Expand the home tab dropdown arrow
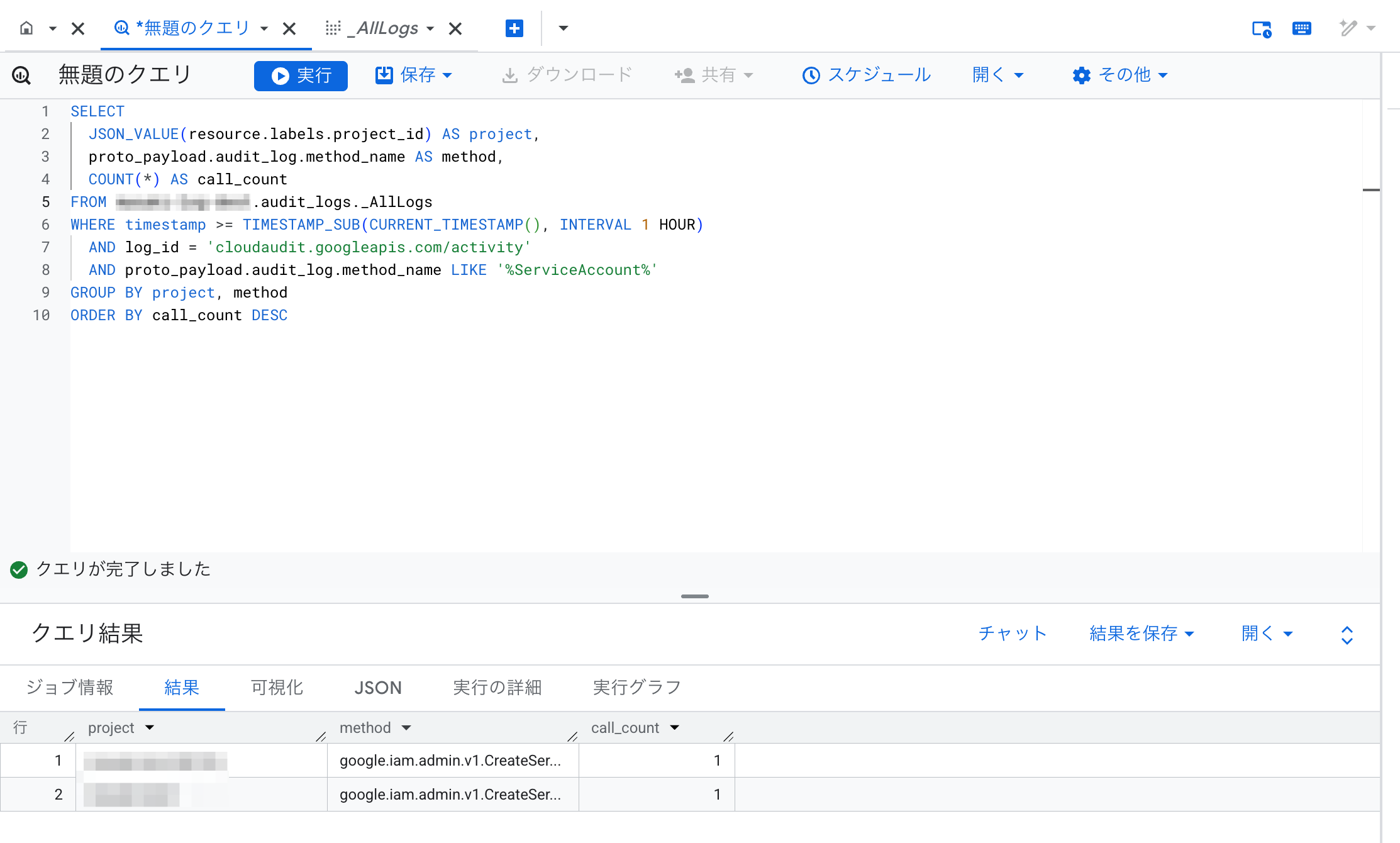1400x843 pixels. point(53,28)
